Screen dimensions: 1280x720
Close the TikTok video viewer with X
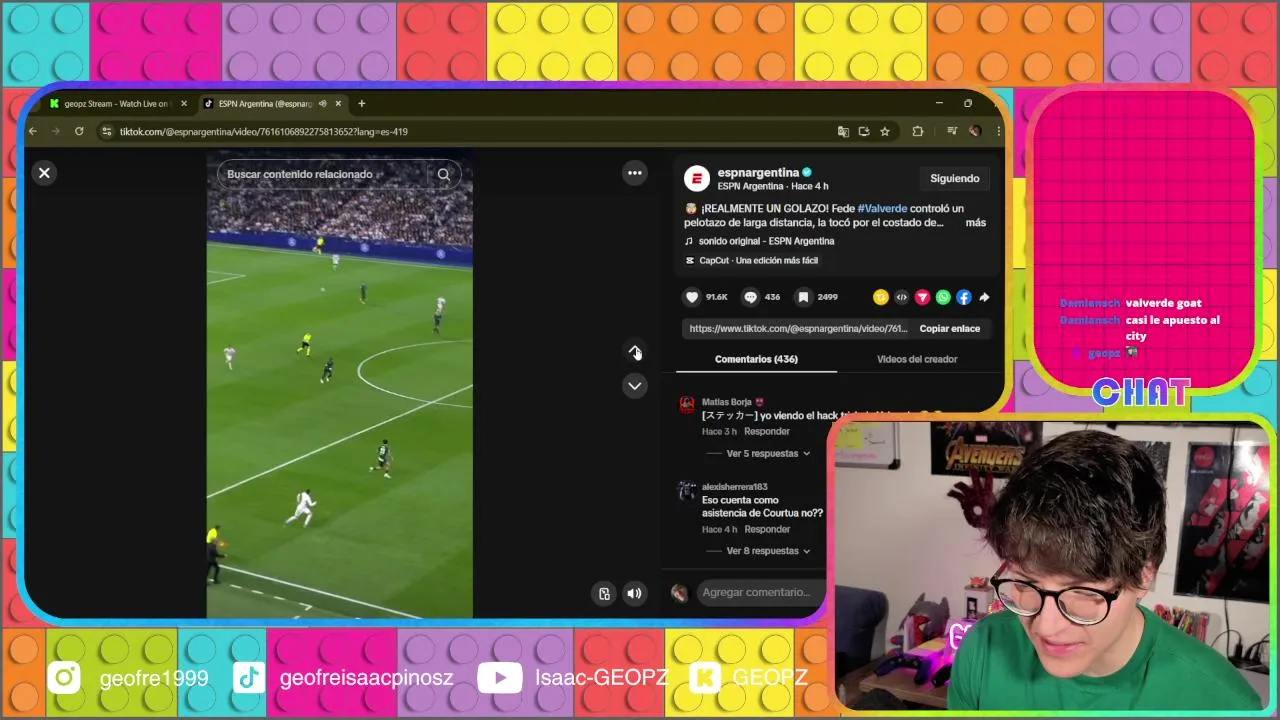pos(44,173)
